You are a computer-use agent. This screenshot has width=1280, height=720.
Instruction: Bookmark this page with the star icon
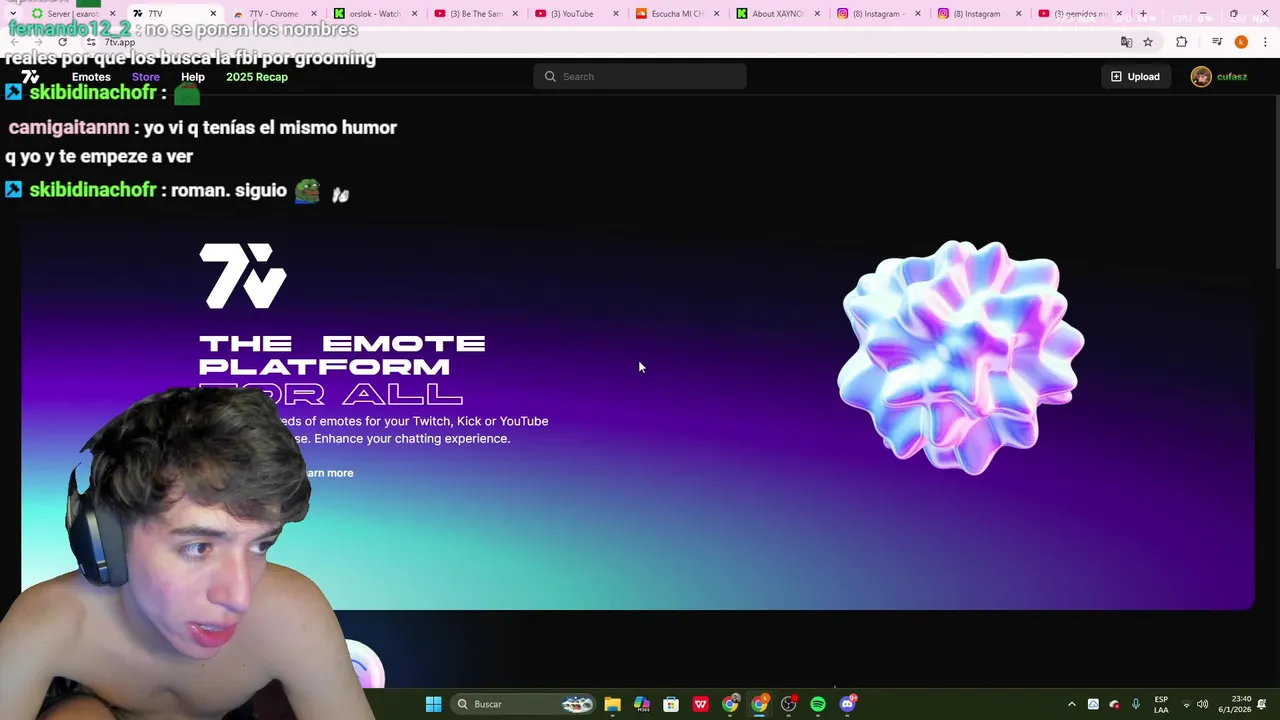click(1148, 42)
